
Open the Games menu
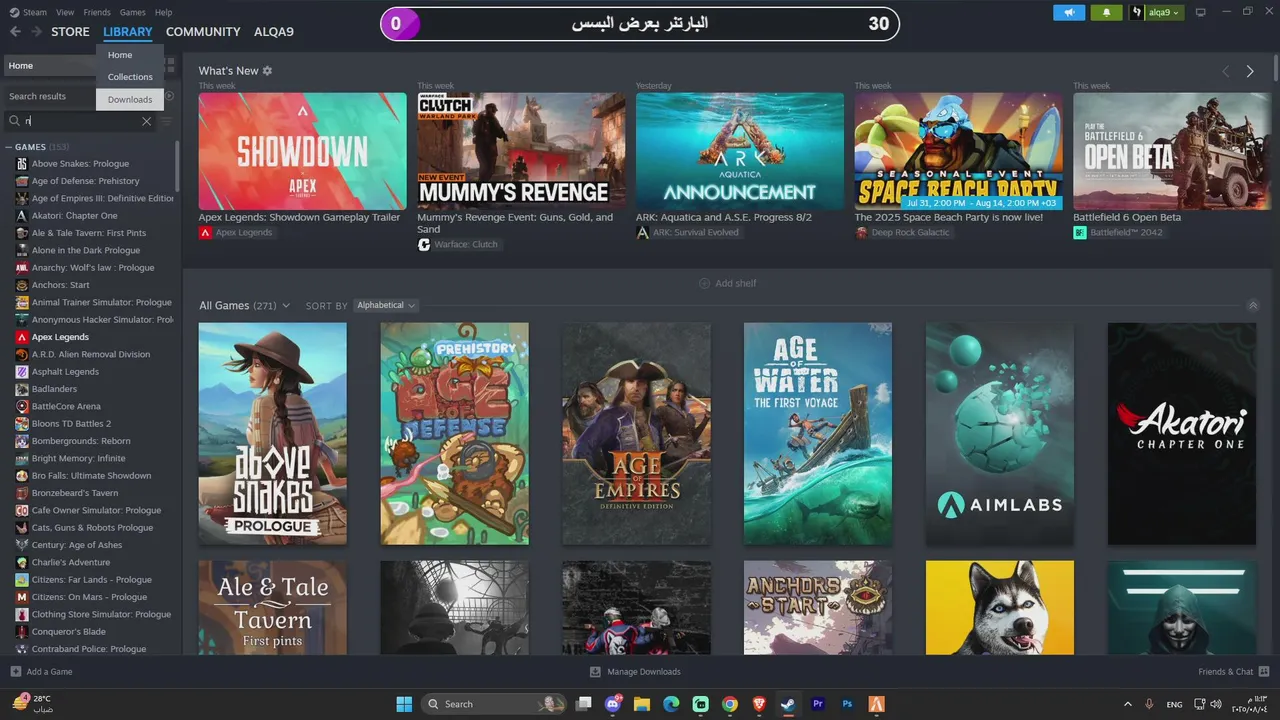[133, 12]
